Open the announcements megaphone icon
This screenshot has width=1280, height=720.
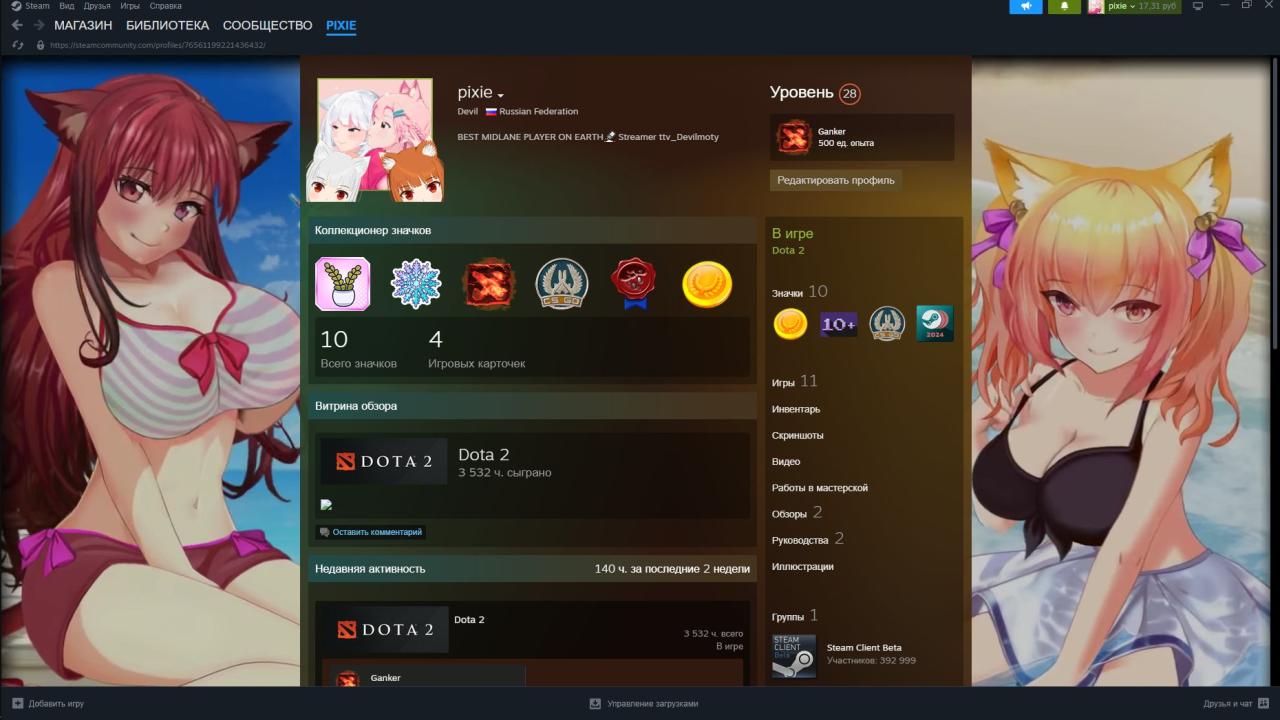coord(1026,6)
